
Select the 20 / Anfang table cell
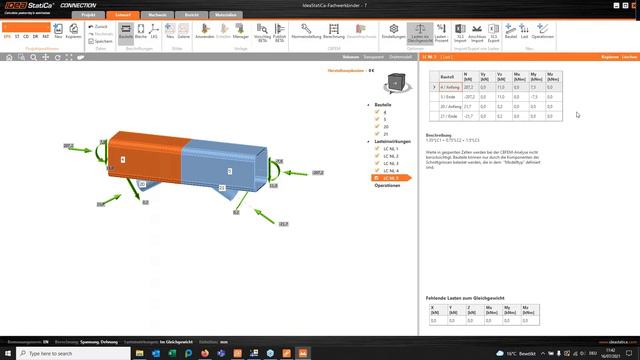point(451,107)
